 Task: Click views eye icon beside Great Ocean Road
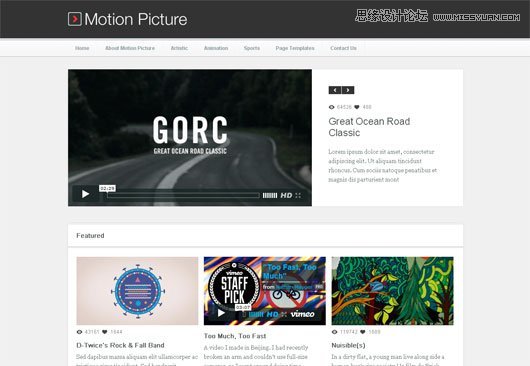coord(332,107)
